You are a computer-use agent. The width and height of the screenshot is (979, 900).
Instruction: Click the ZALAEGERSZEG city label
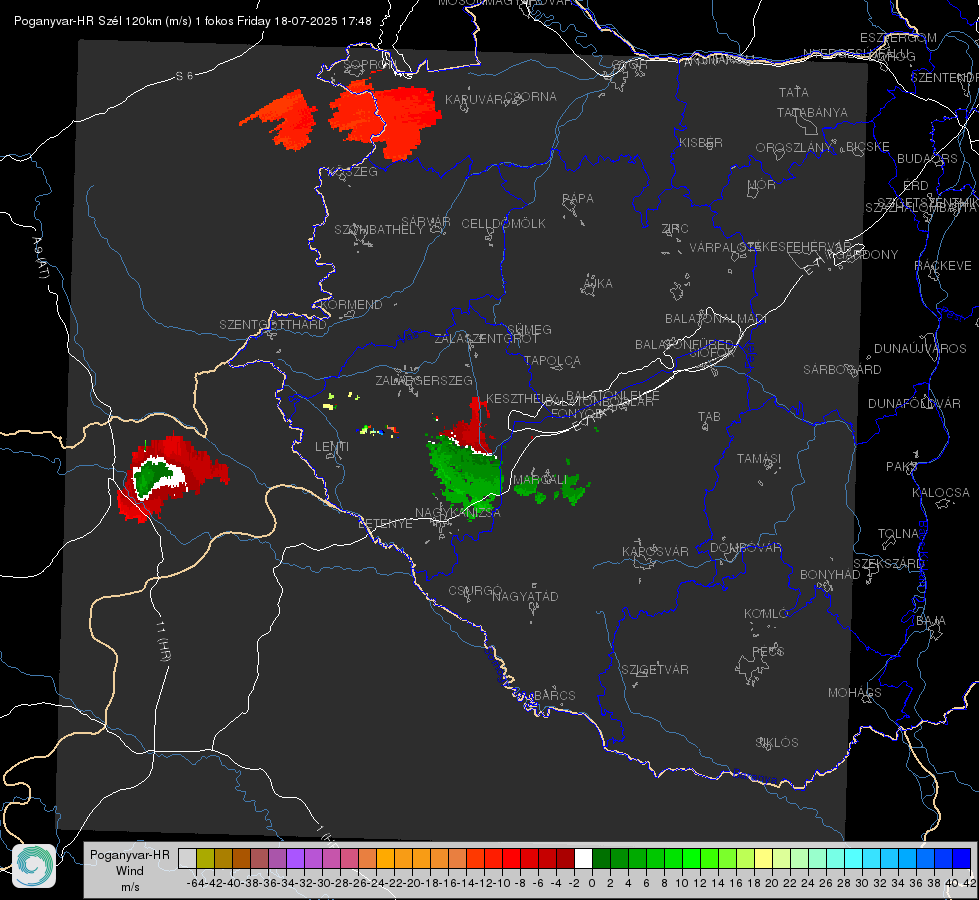pyautogui.click(x=424, y=380)
